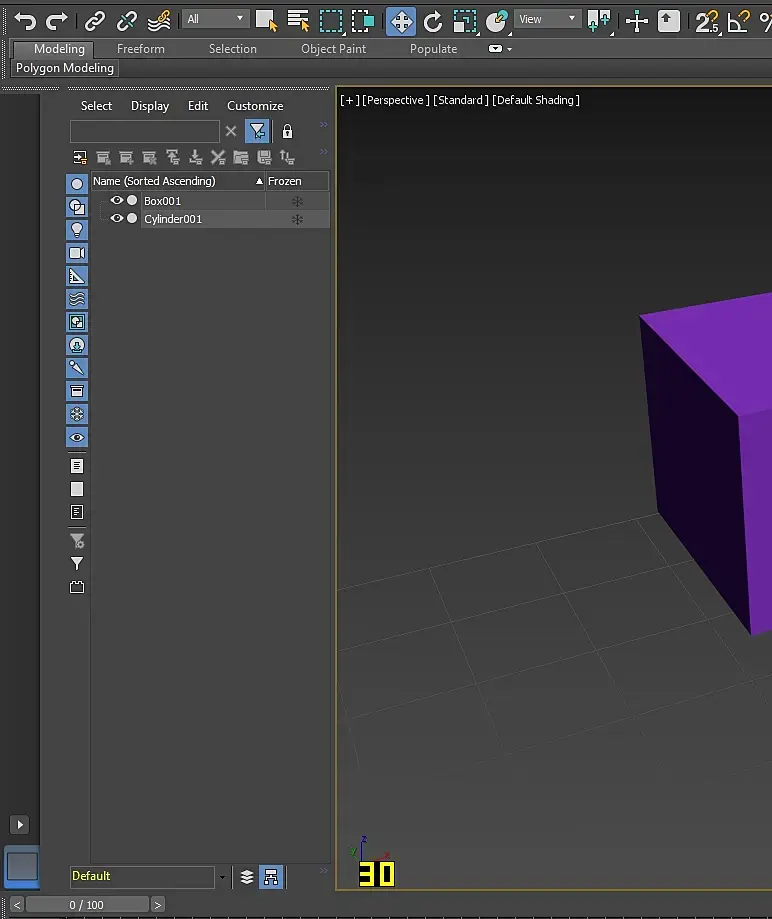Click the Angle Snap toggle icon
This screenshot has height=919, width=772.
tap(738, 20)
